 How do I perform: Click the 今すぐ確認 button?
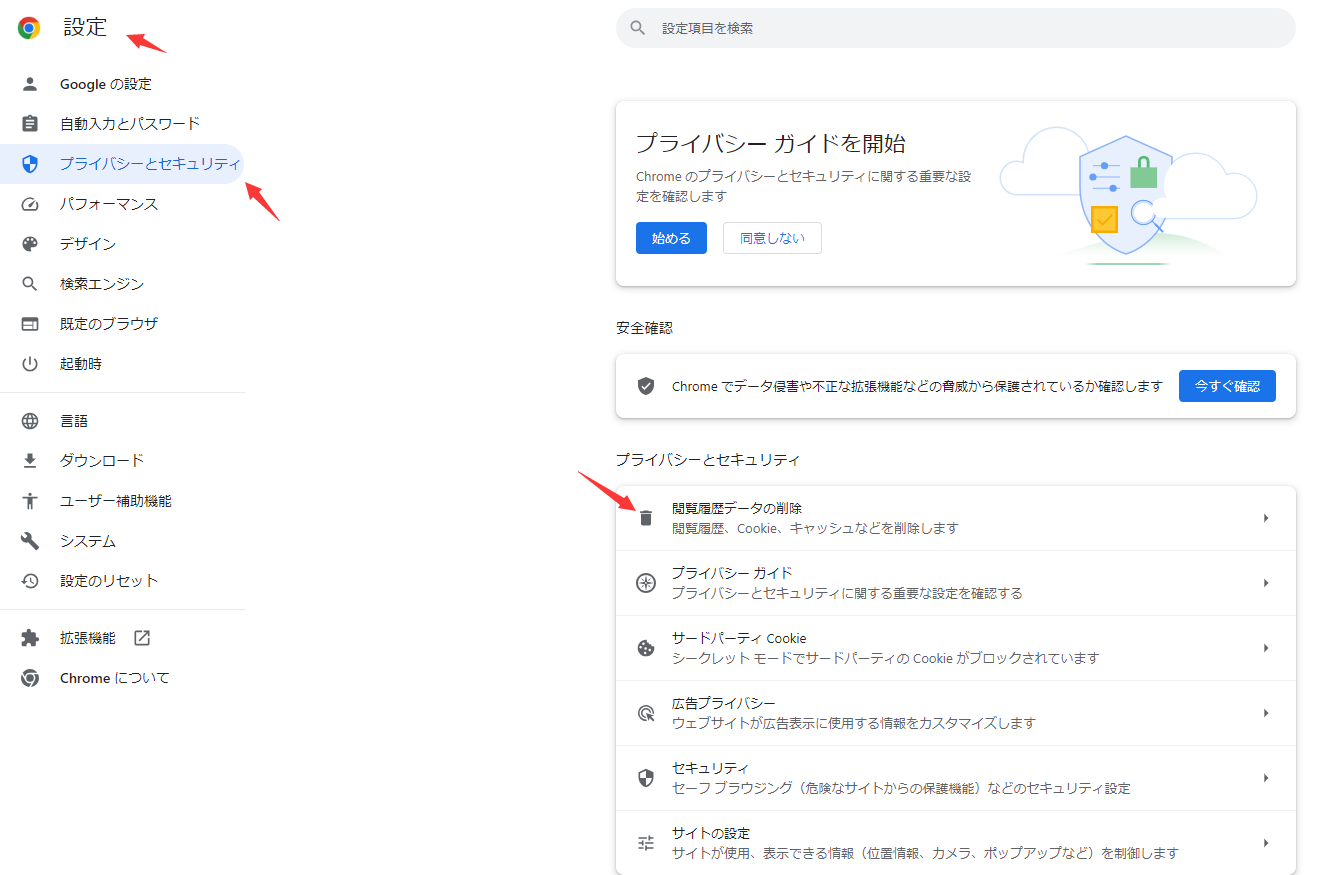click(1227, 386)
